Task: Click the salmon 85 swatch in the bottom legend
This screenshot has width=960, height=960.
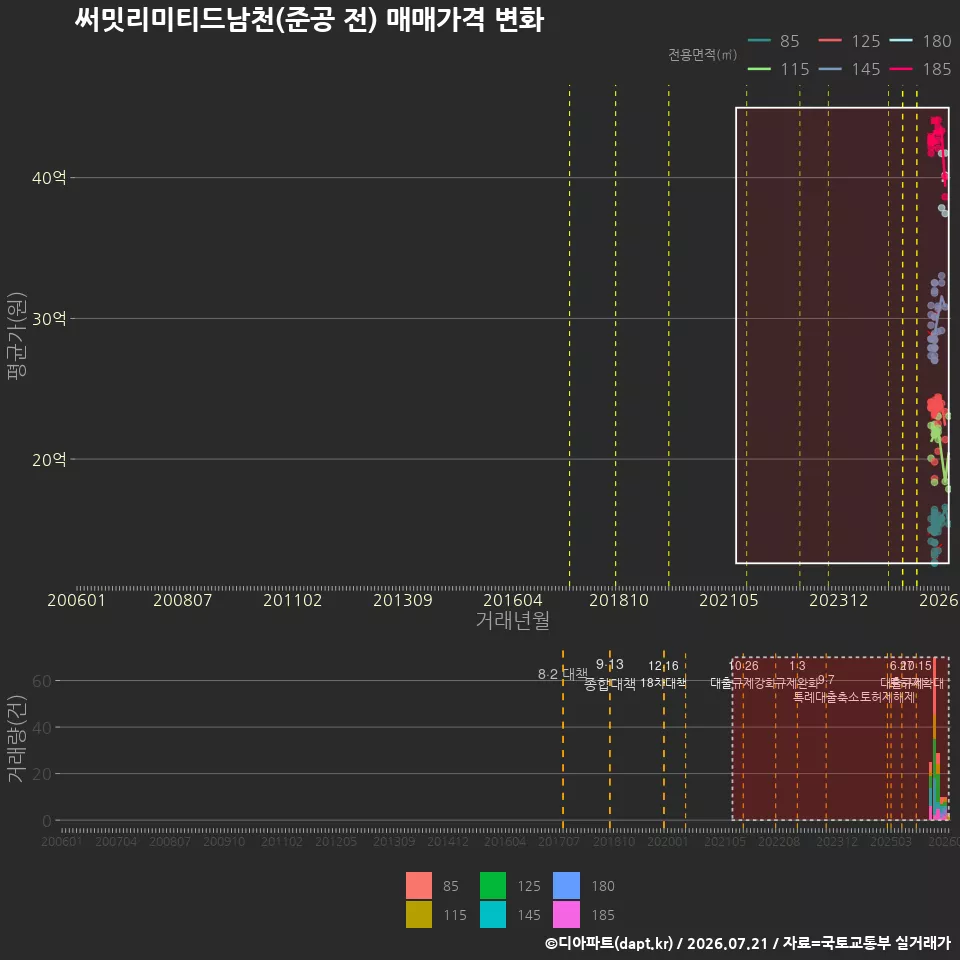Action: click(419, 885)
